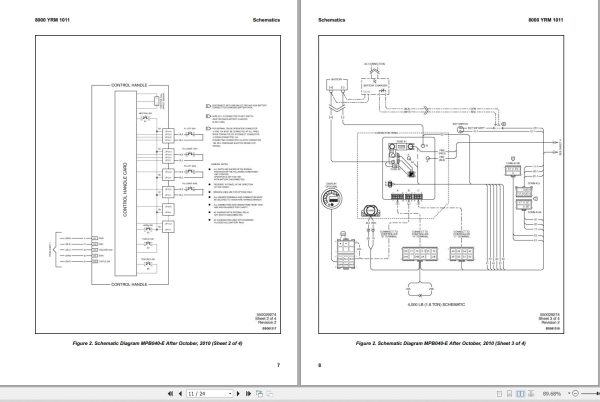Select continuous page layout icon
This screenshot has width=600, height=402.
pyautogui.click(x=509, y=394)
